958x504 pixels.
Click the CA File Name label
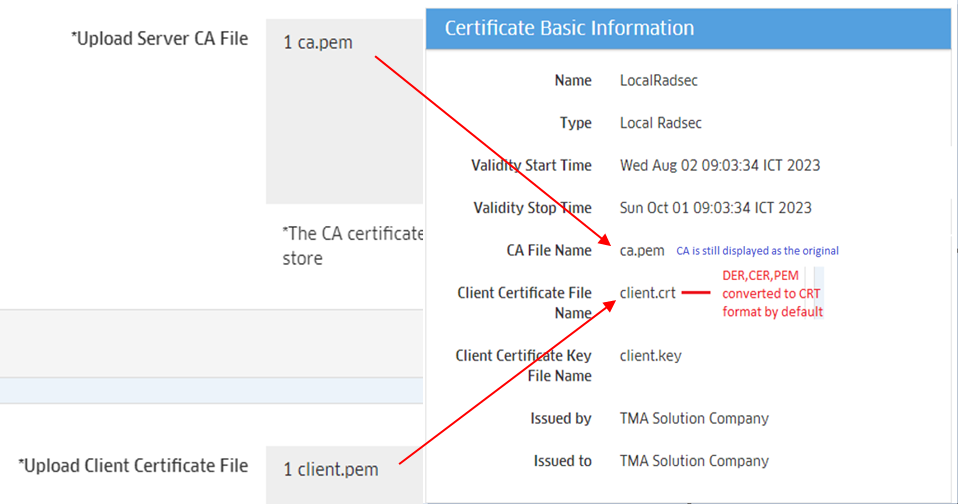point(548,250)
